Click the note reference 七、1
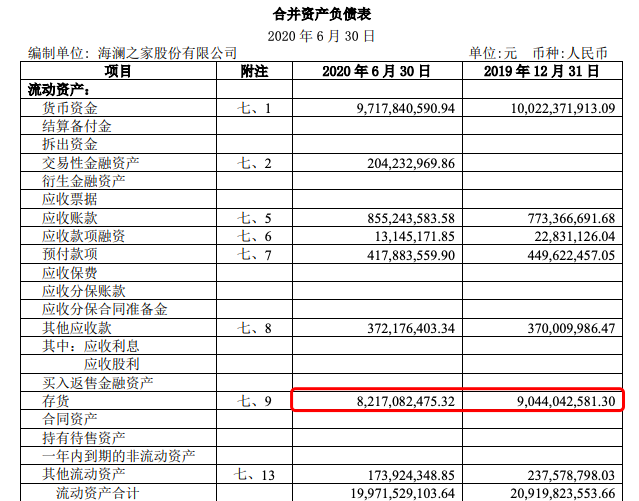This screenshot has height=501, width=639. pyautogui.click(x=254, y=108)
